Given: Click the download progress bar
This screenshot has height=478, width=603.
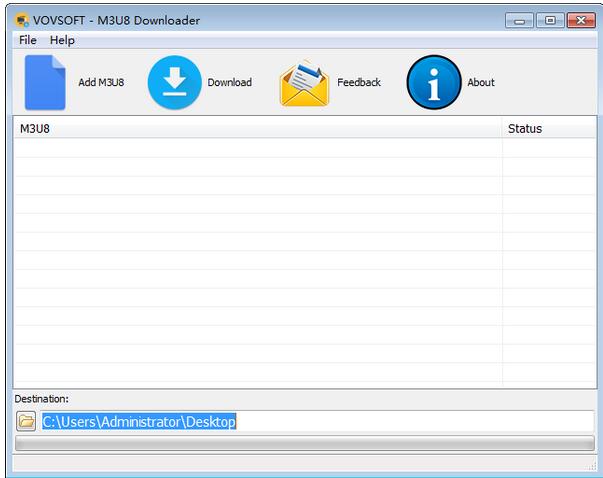Looking at the screenshot, I should pyautogui.click(x=305, y=443).
